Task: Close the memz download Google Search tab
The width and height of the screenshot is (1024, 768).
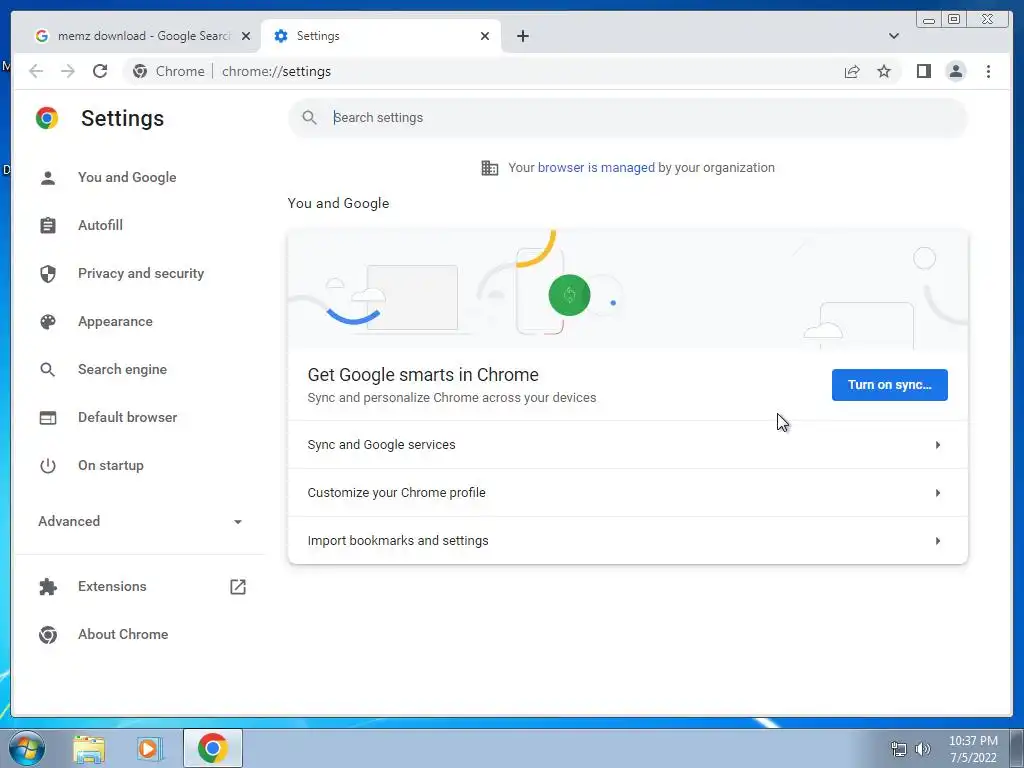Action: (x=246, y=36)
